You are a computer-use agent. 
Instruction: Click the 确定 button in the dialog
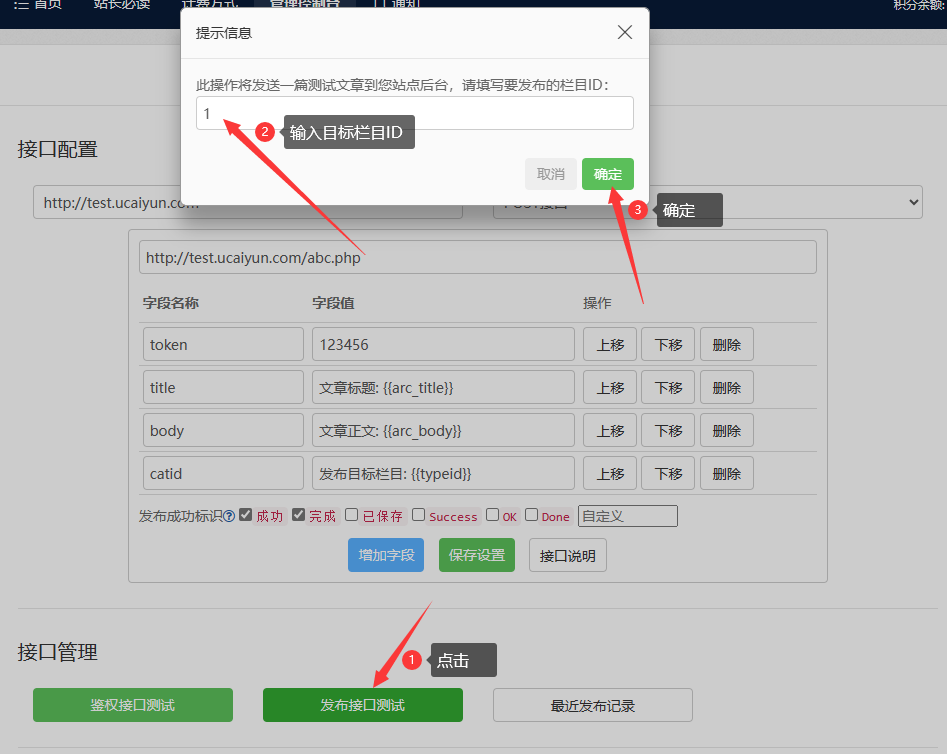(607, 174)
